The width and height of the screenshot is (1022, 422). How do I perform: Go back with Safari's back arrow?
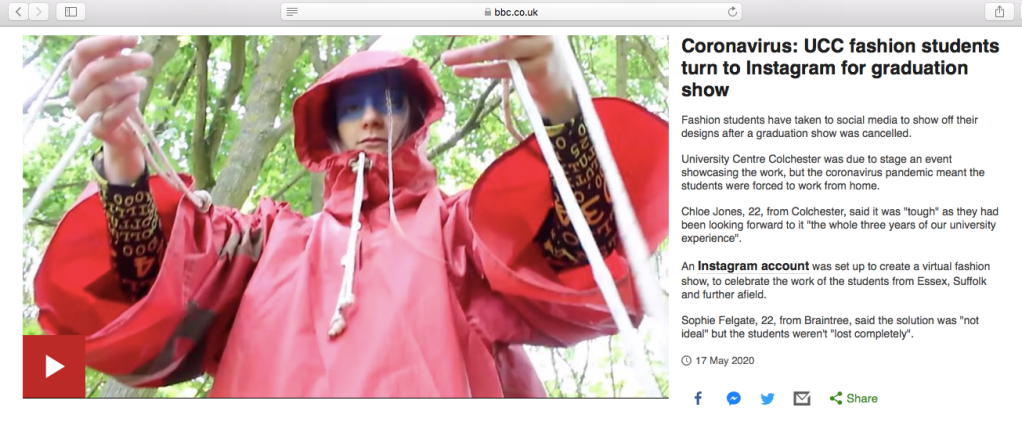pyautogui.click(x=19, y=12)
